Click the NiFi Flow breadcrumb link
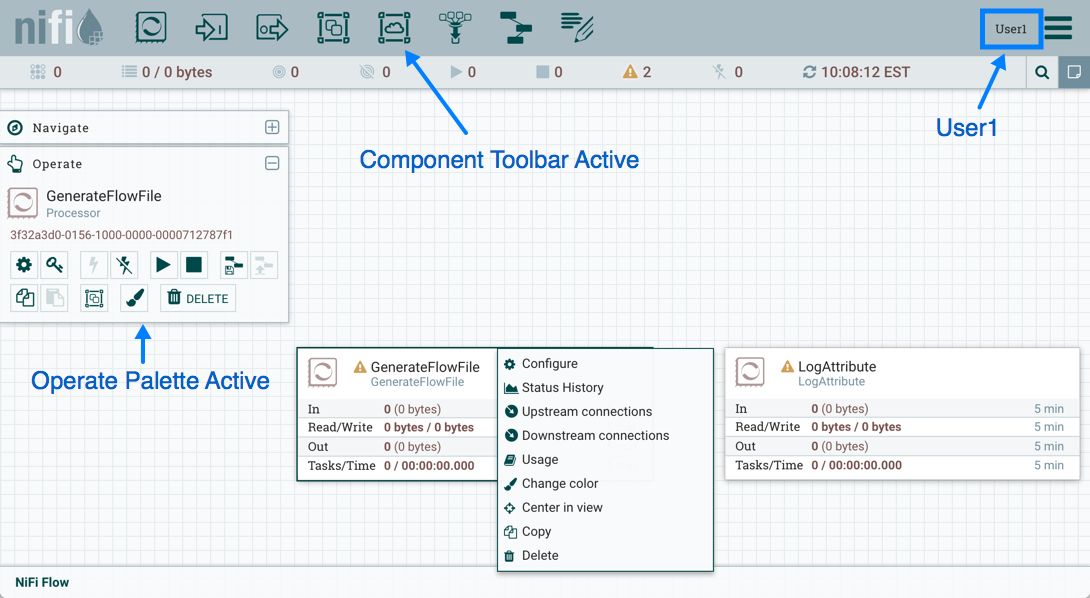Image resolution: width=1090 pixels, height=598 pixels. [42, 582]
